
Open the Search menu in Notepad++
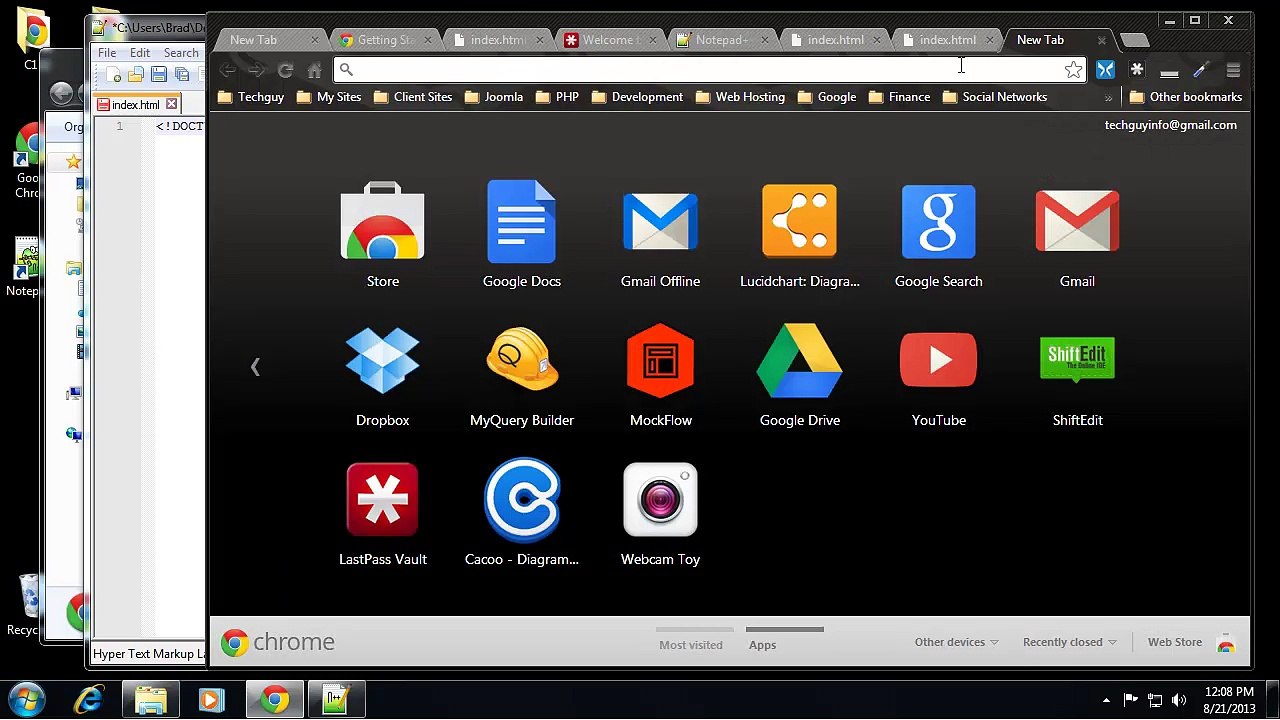point(181,53)
